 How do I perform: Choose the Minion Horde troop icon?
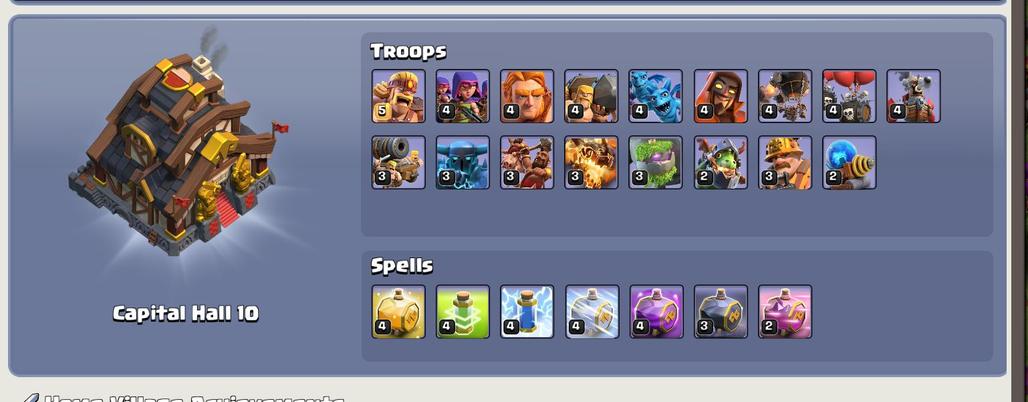coord(656,96)
